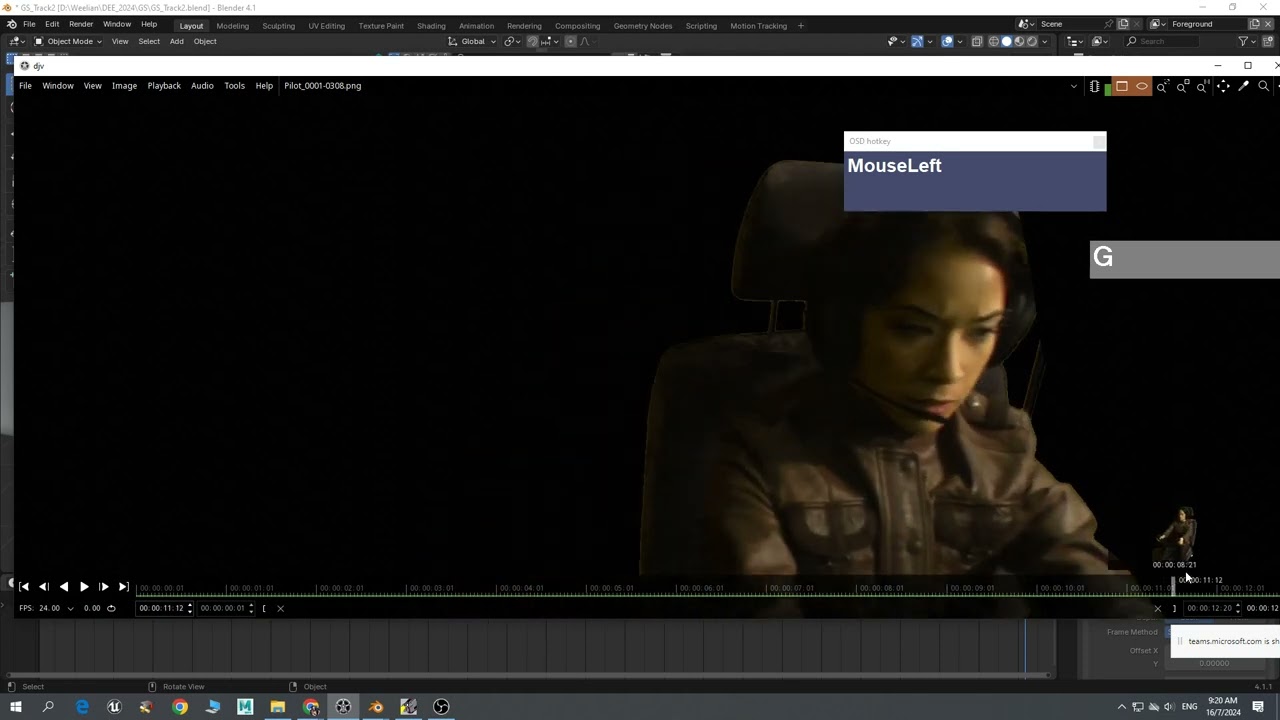
Task: Toggle the orange eye-shaped icon in djv toolbar
Action: [x=1142, y=86]
